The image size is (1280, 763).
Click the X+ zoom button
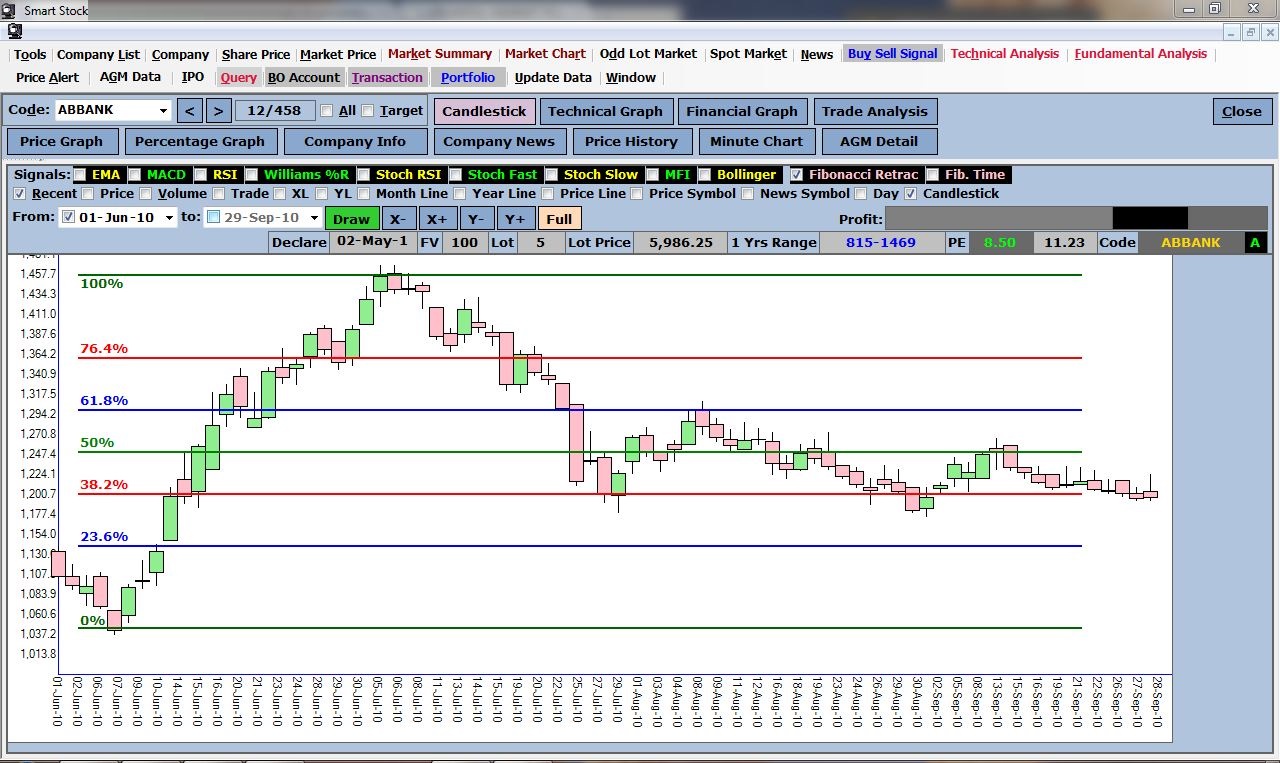pos(436,218)
